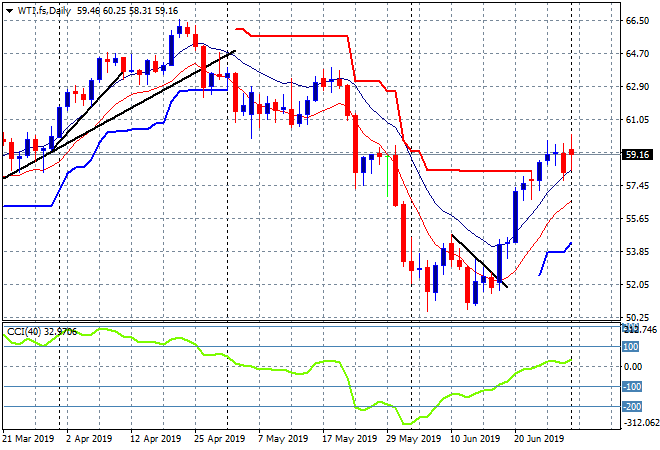The image size is (660, 450).
Task: Click the 53.85 price axis label
Action: tap(637, 251)
